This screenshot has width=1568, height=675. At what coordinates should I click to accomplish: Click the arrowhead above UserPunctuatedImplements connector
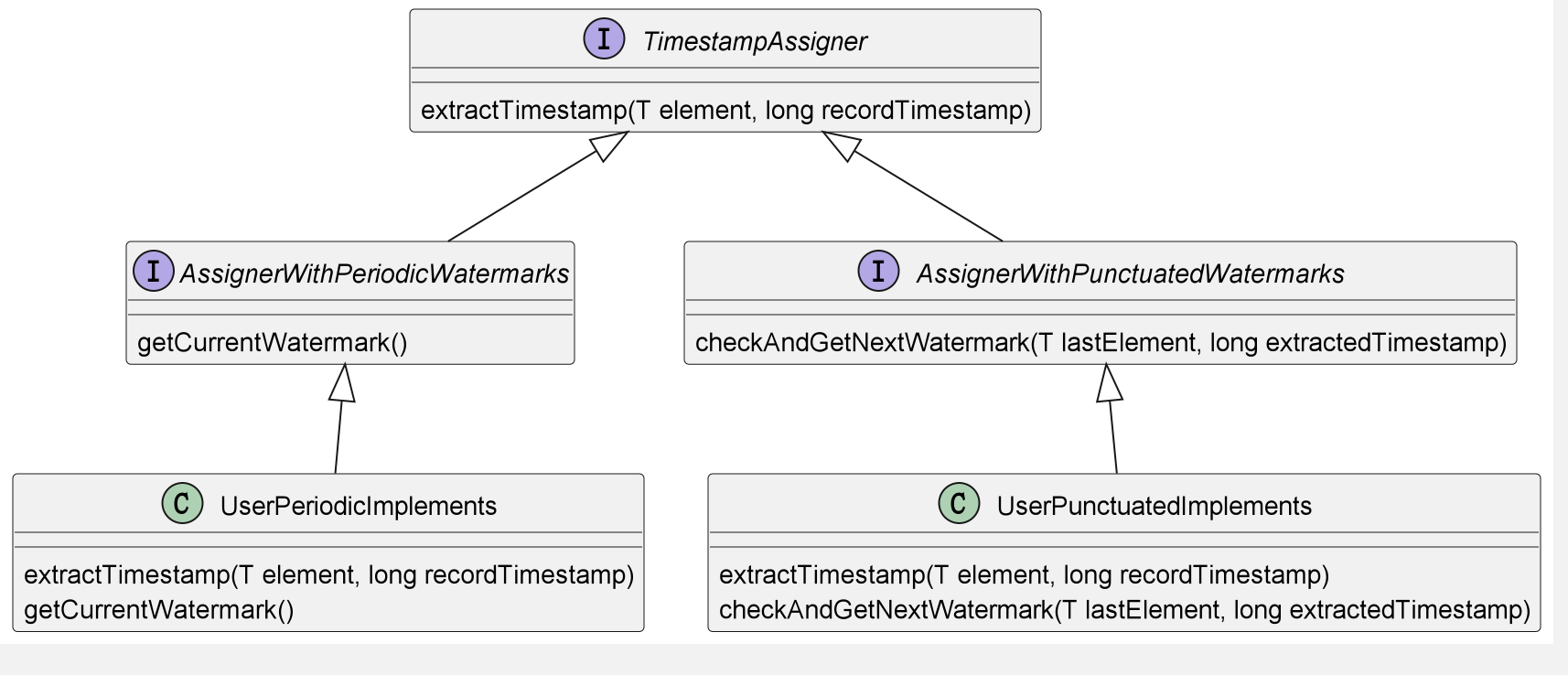[x=1109, y=383]
